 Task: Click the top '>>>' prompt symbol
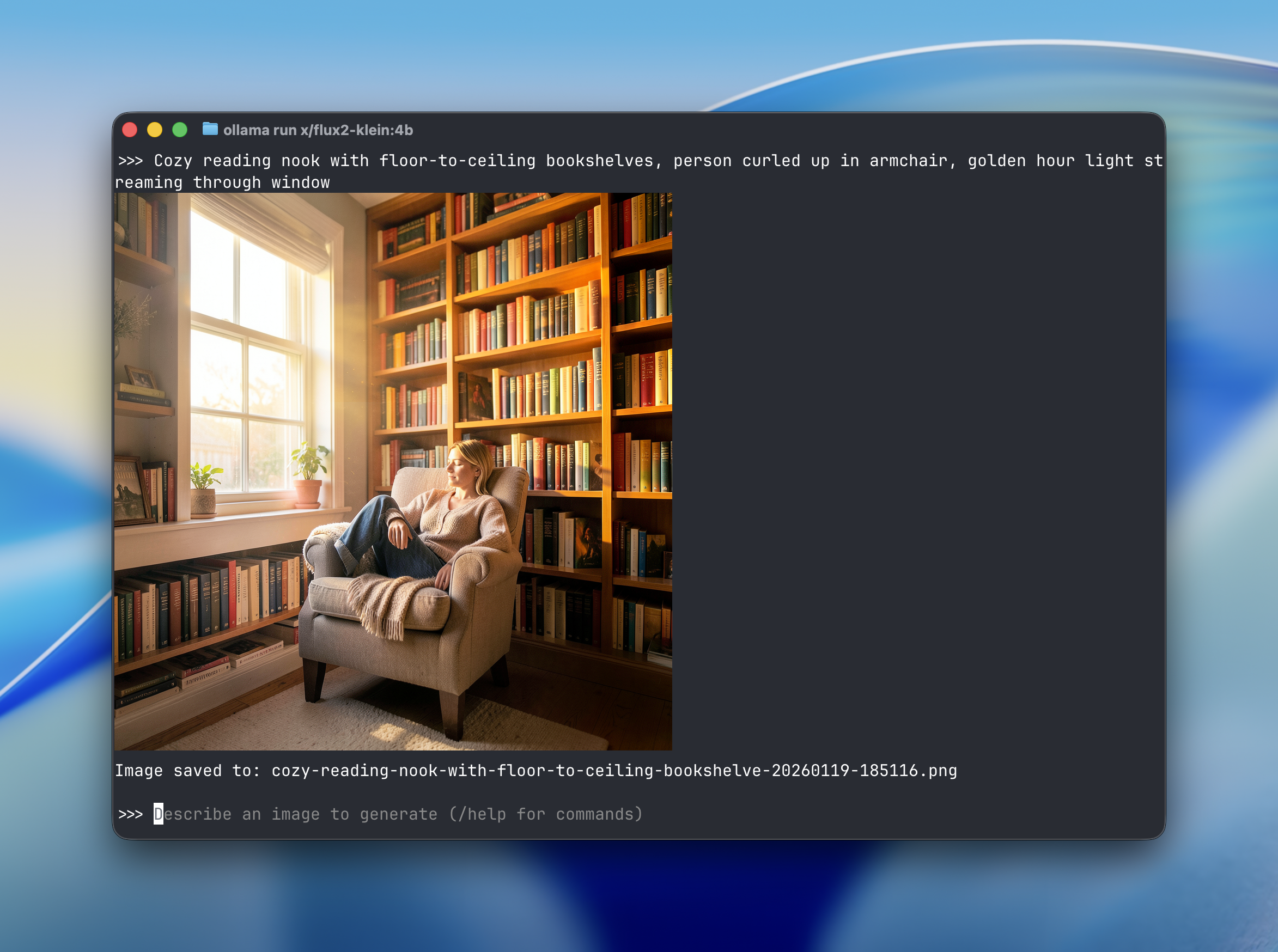pyautogui.click(x=130, y=161)
